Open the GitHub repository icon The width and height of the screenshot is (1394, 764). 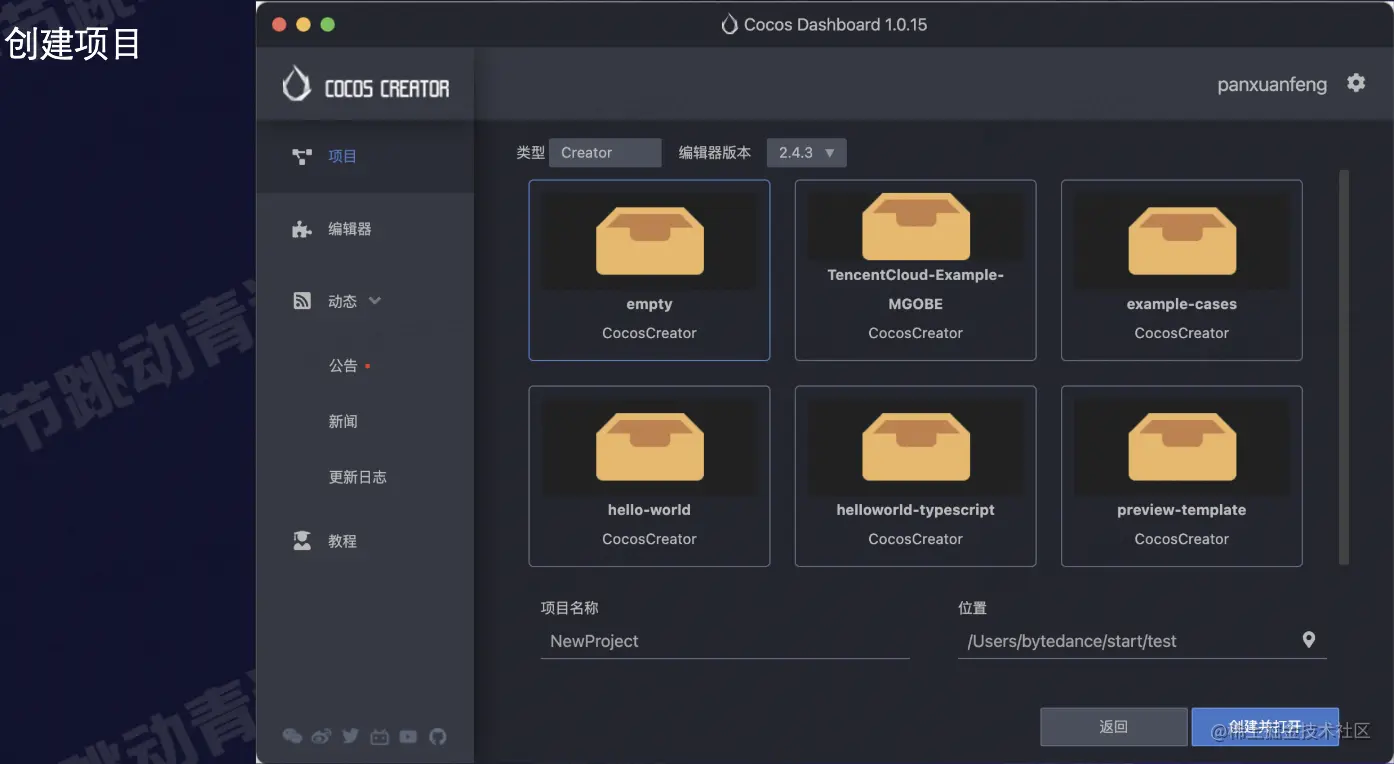(437, 736)
